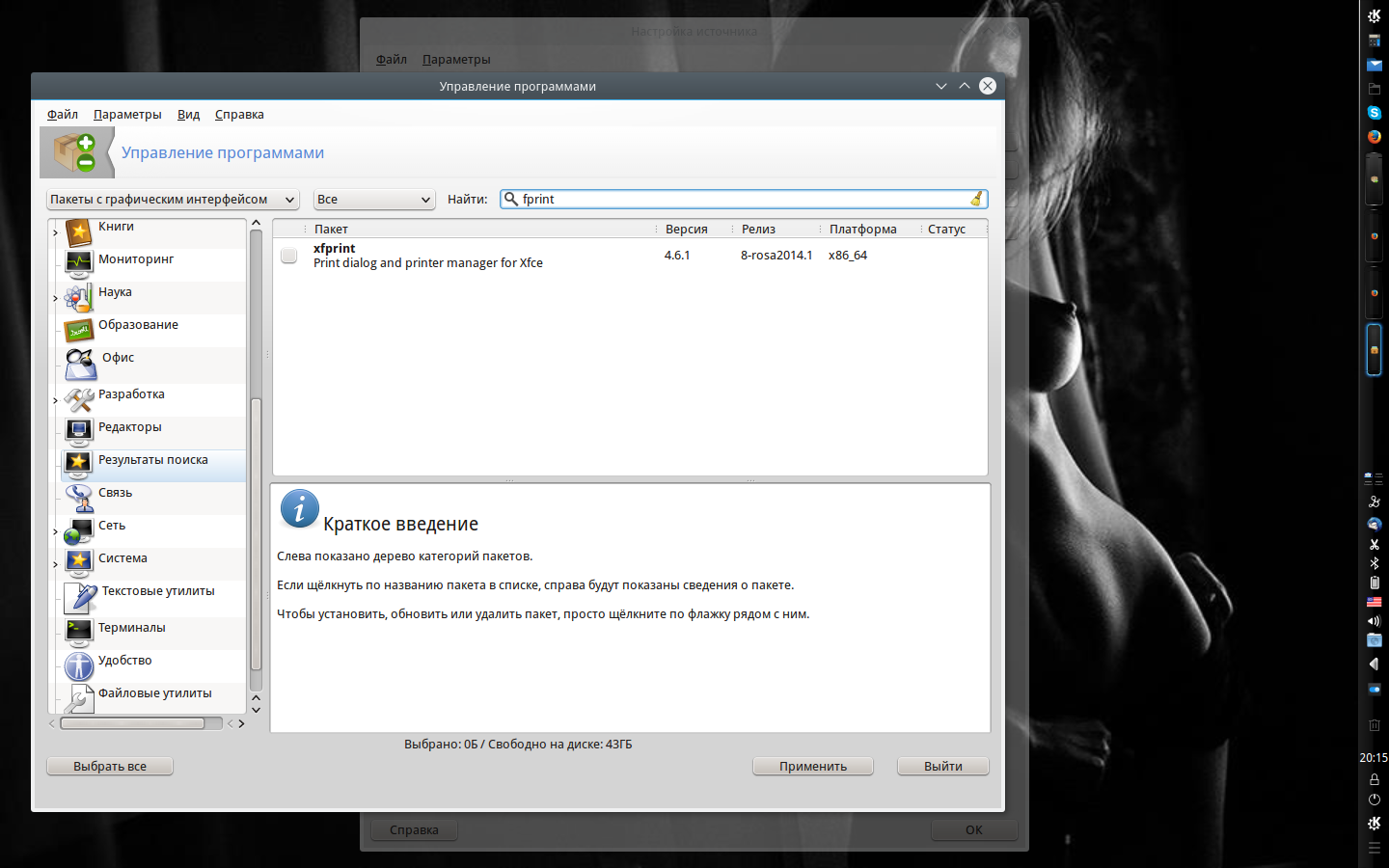Click the Результаты поиска star icon
Viewport: 1389px width, 868px height.
tap(78, 463)
